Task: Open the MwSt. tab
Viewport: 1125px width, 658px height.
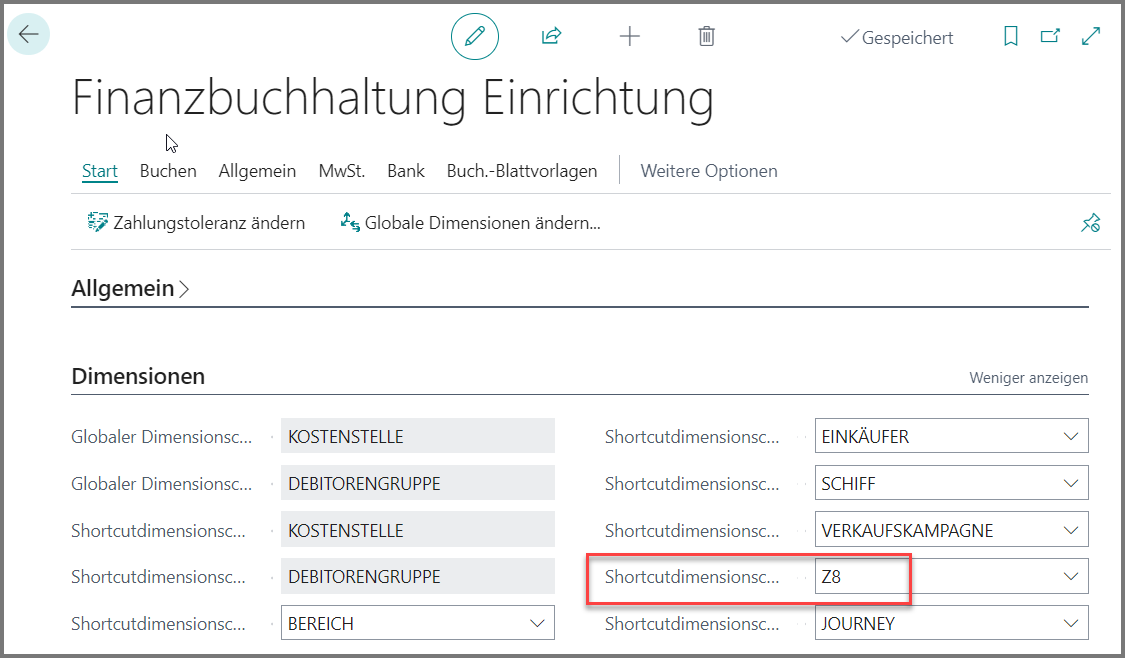Action: (342, 171)
